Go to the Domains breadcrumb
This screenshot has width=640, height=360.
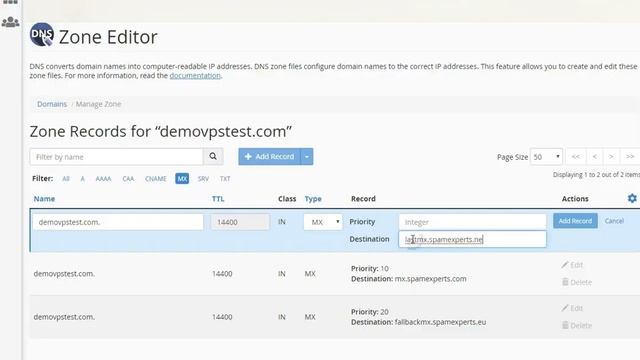52,104
